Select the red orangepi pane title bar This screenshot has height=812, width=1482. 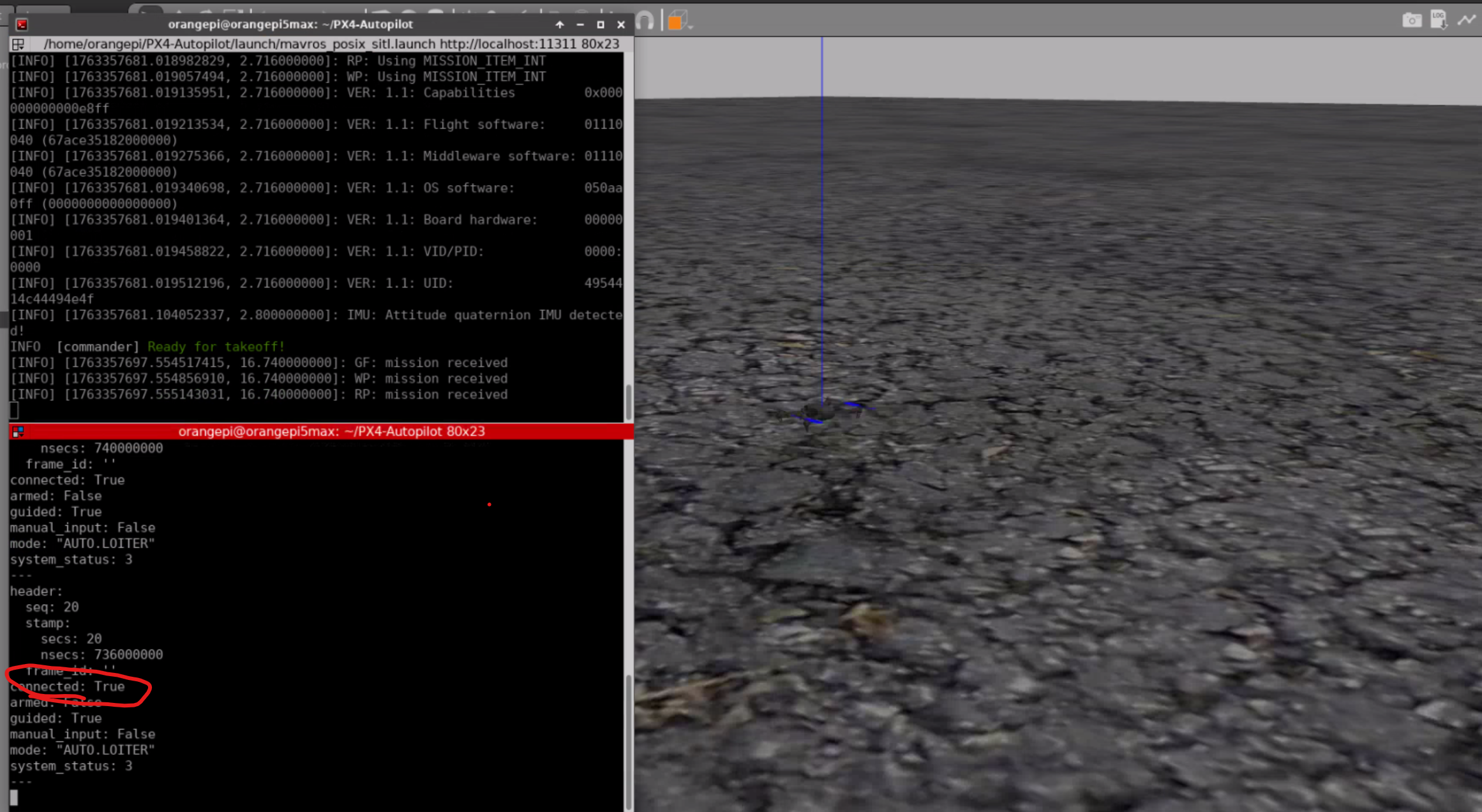[331, 432]
